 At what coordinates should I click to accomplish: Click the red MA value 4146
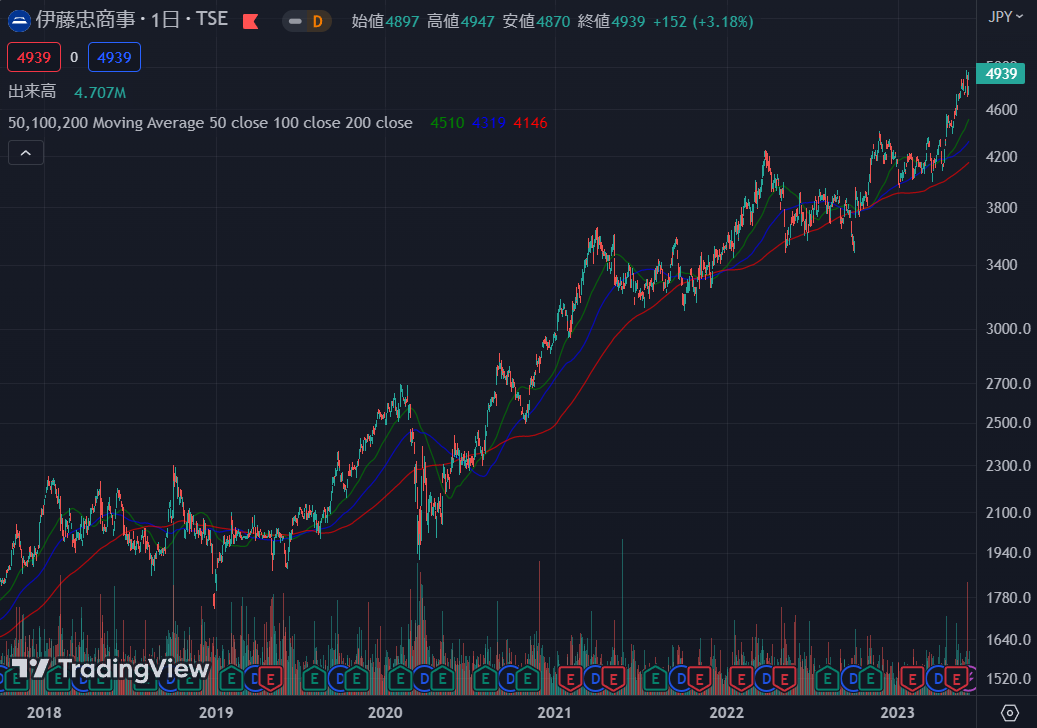530,123
